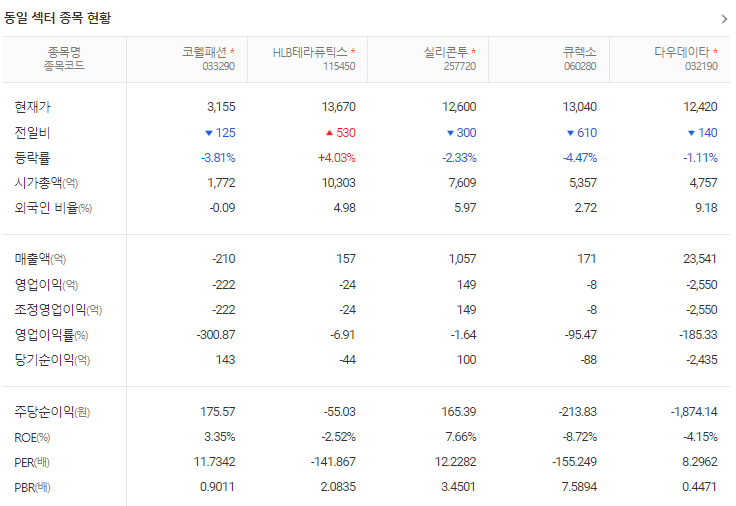The width and height of the screenshot is (736, 506).
Task: Click ROE value 7.66%
Action: coord(461,437)
